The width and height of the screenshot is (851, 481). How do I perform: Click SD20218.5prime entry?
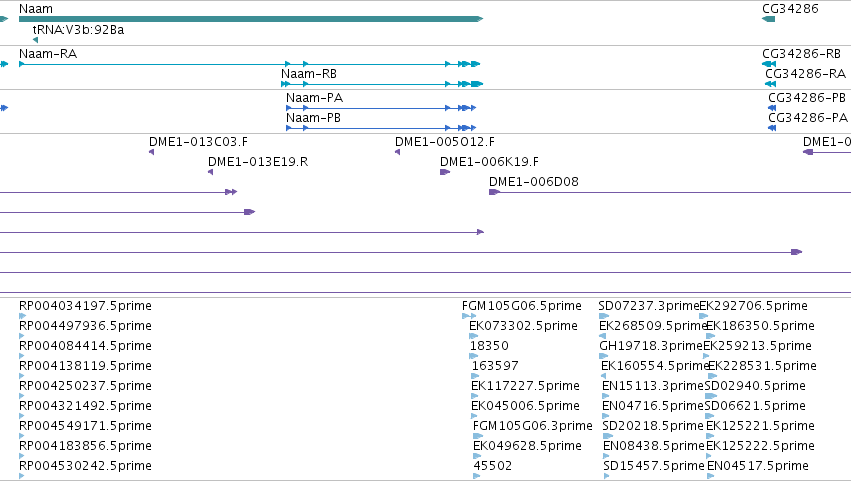click(653, 426)
